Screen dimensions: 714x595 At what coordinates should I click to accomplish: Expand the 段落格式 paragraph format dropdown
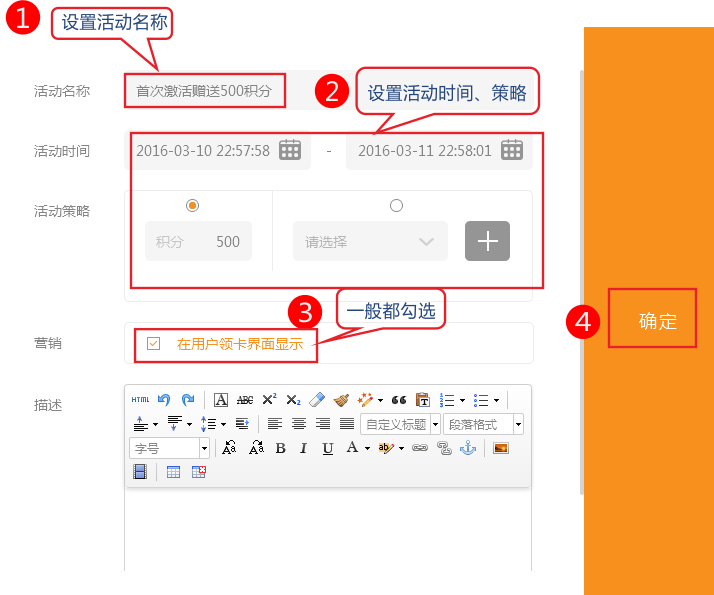[518, 424]
